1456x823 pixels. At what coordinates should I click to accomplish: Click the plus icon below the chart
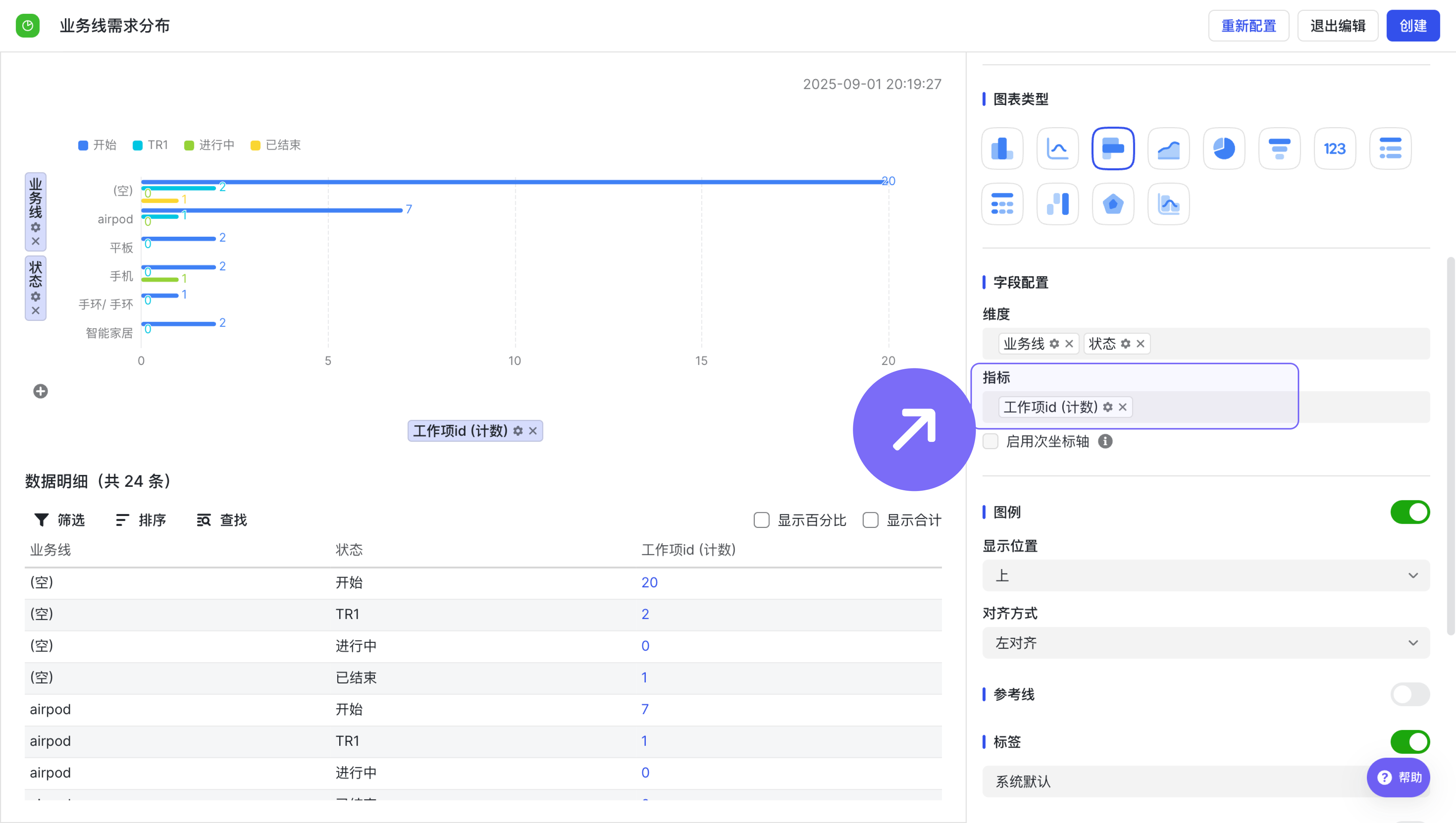point(41,391)
